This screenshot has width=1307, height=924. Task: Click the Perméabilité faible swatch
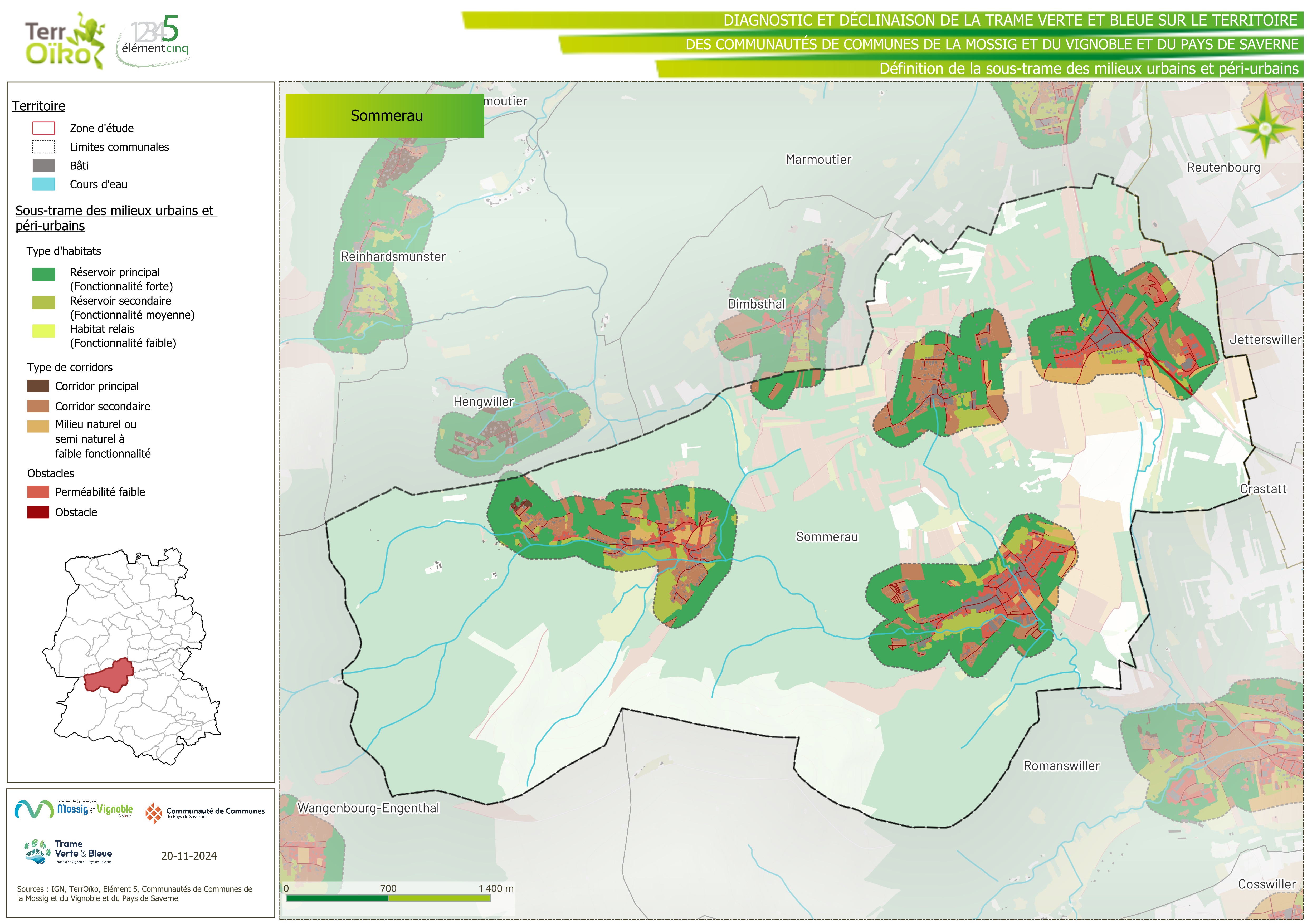(38, 492)
